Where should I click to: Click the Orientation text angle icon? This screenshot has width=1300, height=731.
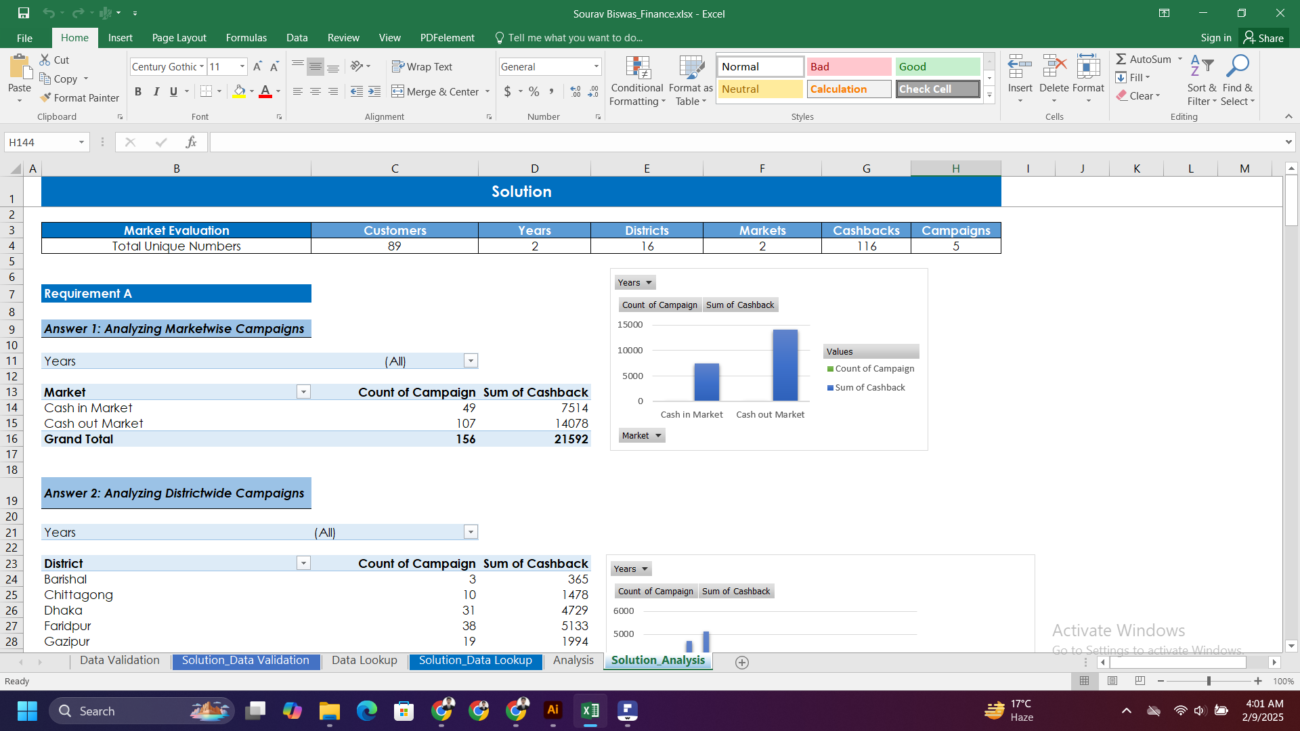tap(358, 67)
